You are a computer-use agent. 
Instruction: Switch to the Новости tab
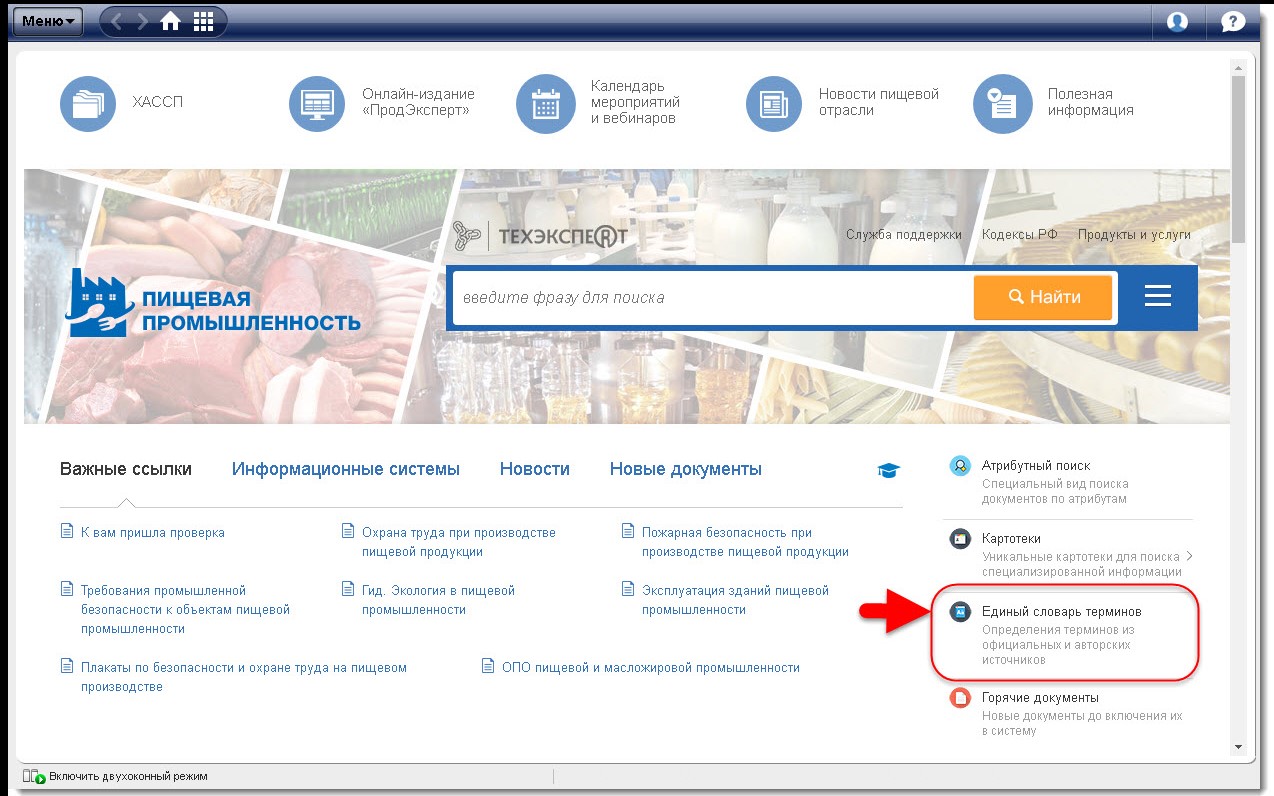pyautogui.click(x=535, y=469)
